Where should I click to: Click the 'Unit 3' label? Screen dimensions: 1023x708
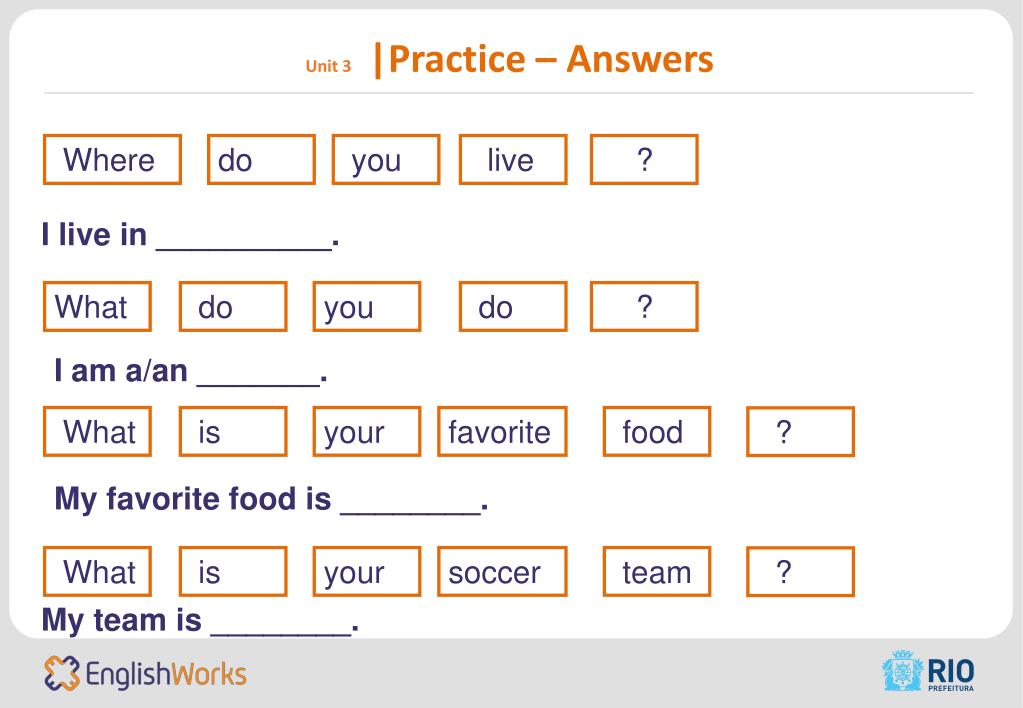coord(328,66)
